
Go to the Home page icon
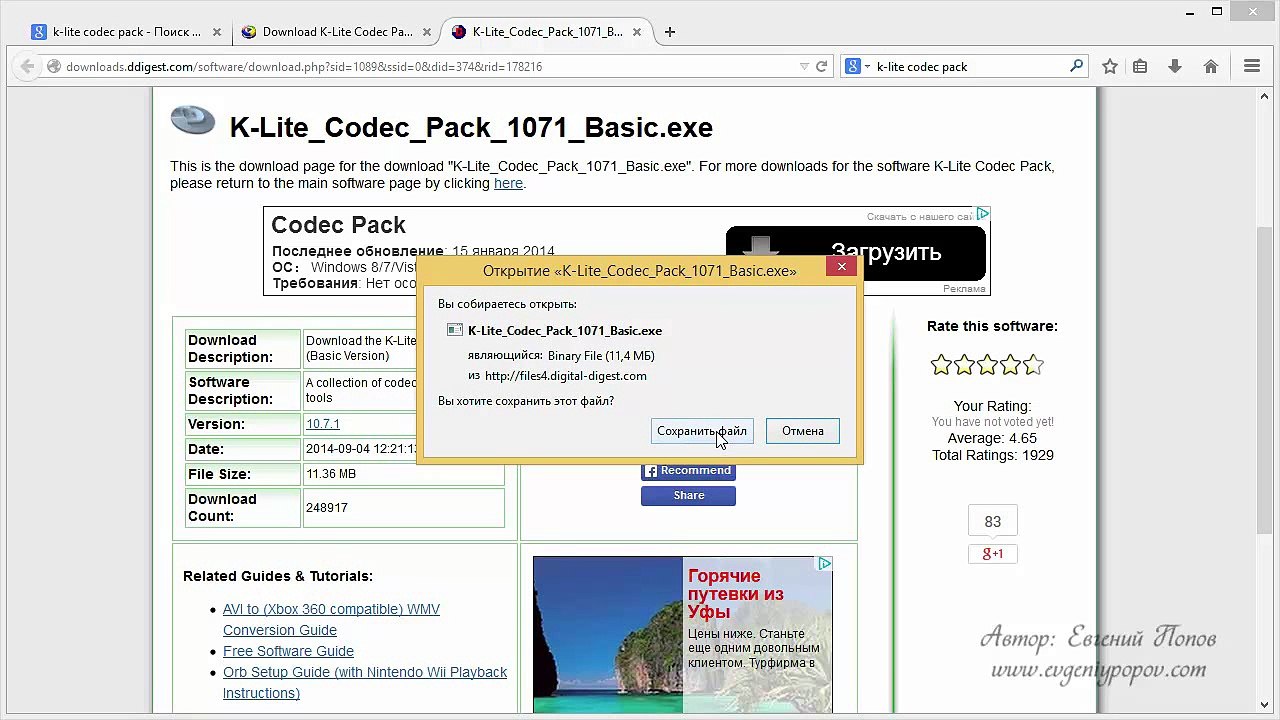1211,67
